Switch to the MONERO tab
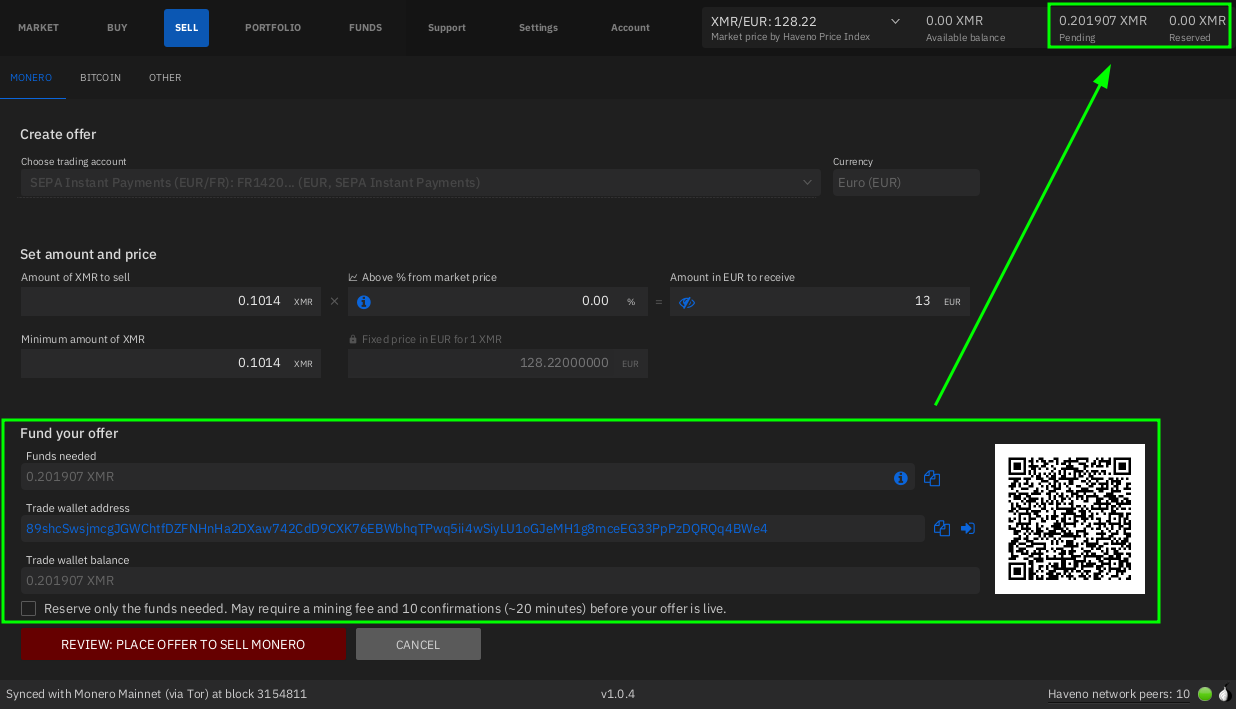 click(x=31, y=78)
